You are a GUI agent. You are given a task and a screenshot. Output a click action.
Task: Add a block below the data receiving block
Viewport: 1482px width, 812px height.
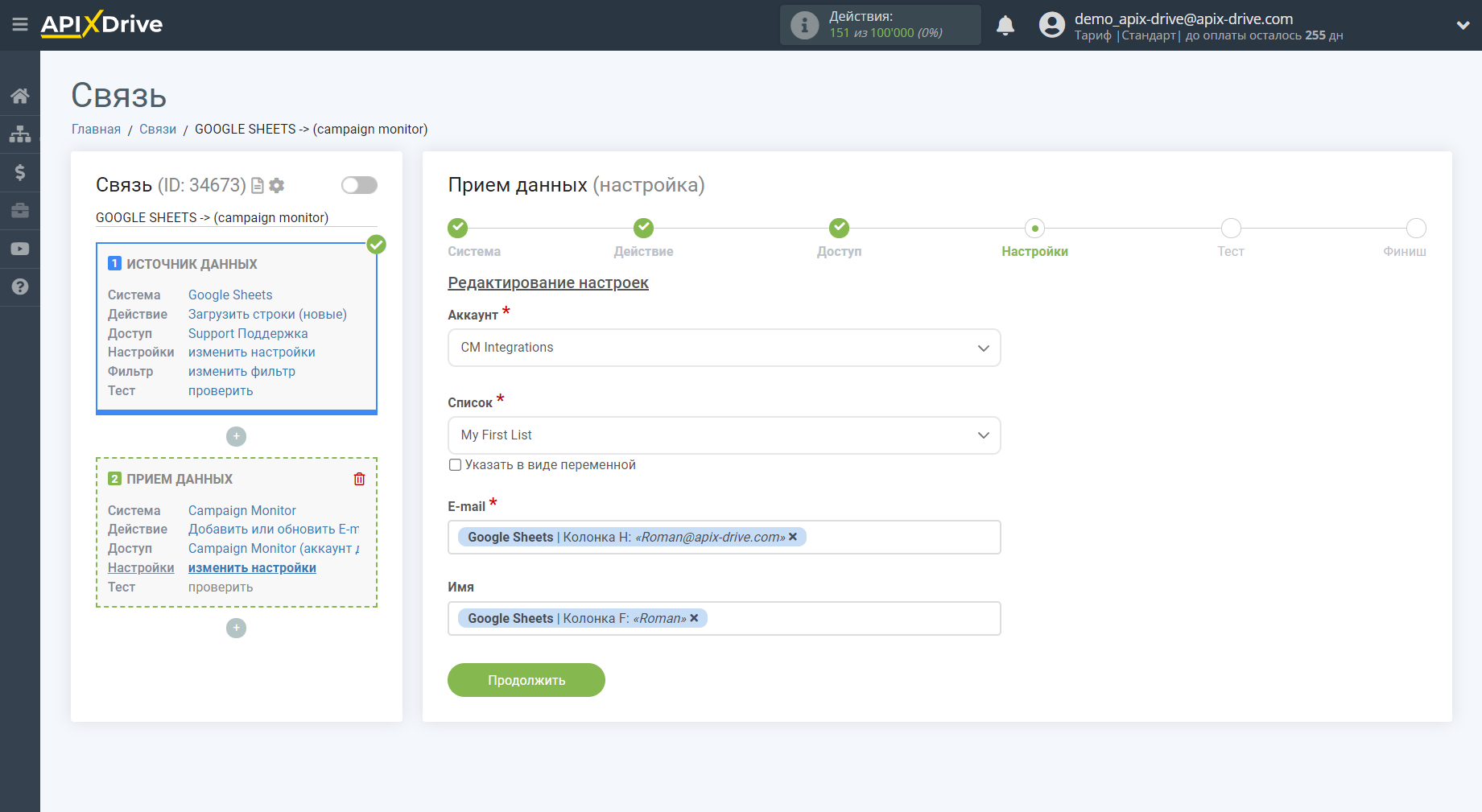coord(236,628)
